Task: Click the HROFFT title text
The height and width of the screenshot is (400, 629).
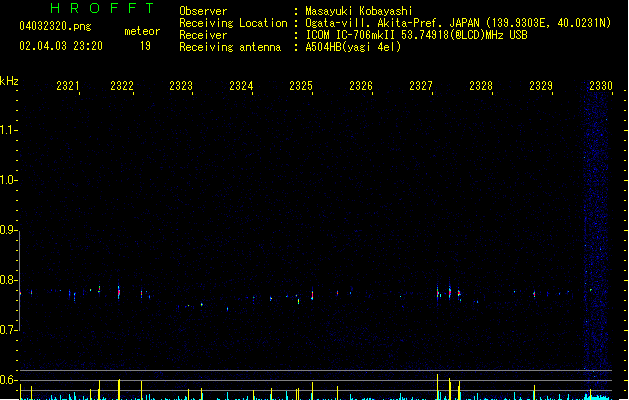Action: [x=103, y=8]
